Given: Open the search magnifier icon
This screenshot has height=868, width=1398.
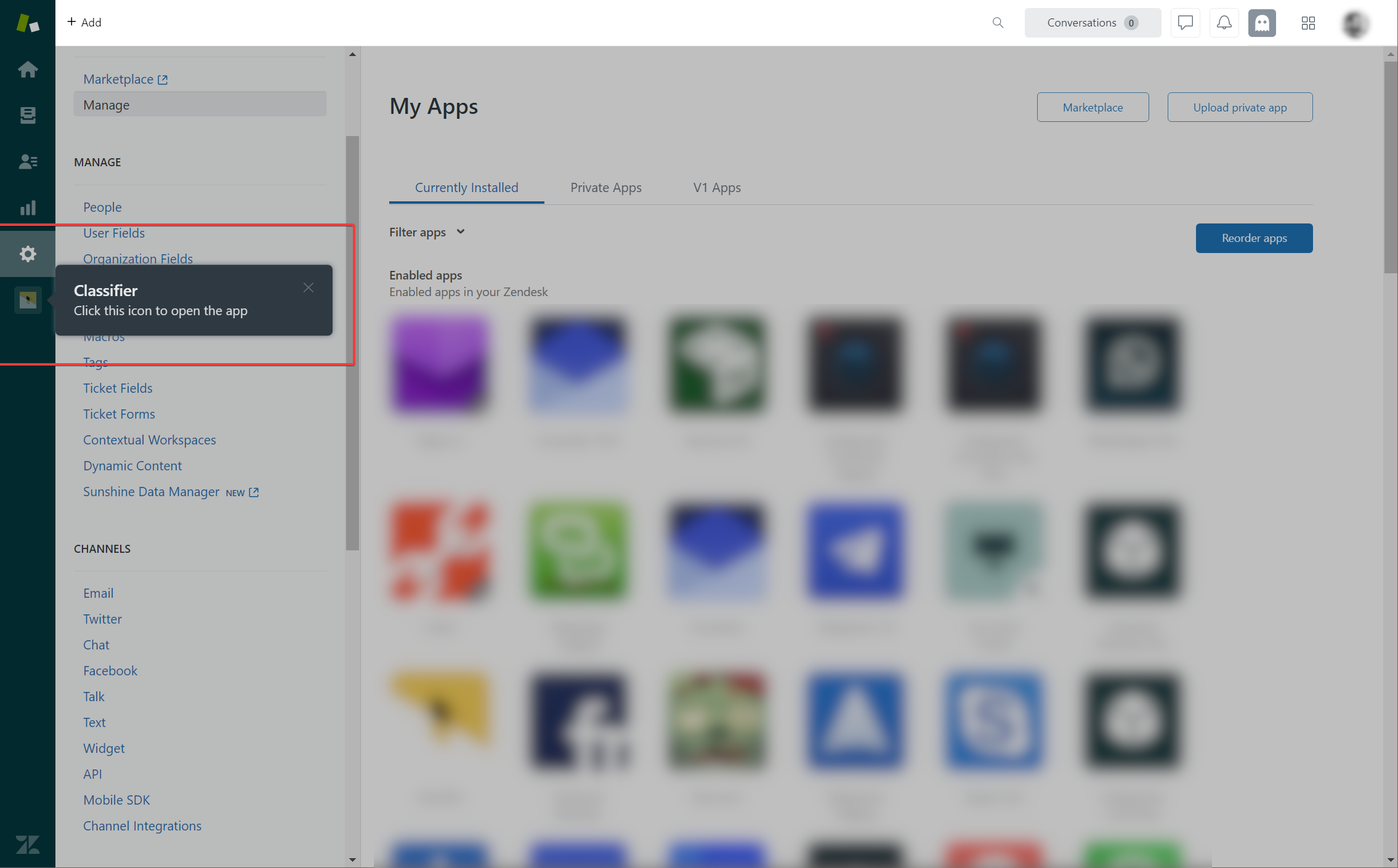Looking at the screenshot, I should click(x=998, y=23).
